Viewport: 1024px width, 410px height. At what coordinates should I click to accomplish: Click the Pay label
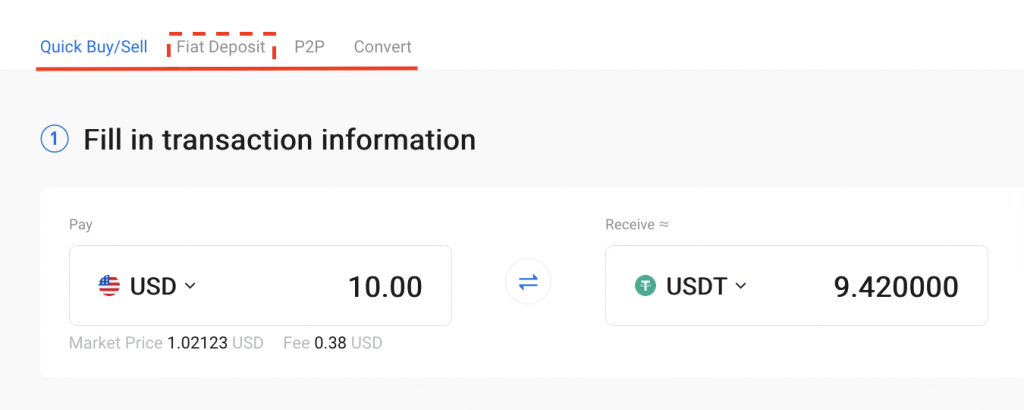tap(81, 225)
